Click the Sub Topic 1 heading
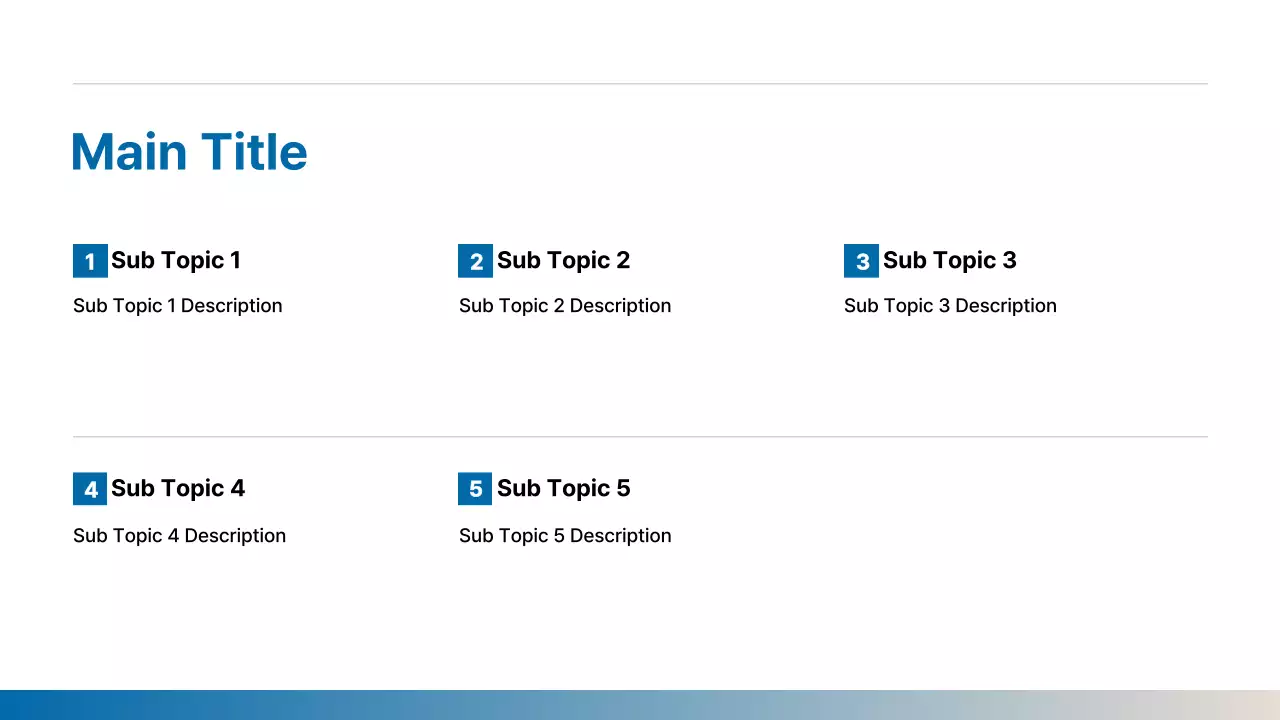This screenshot has height=720, width=1280. [176, 260]
